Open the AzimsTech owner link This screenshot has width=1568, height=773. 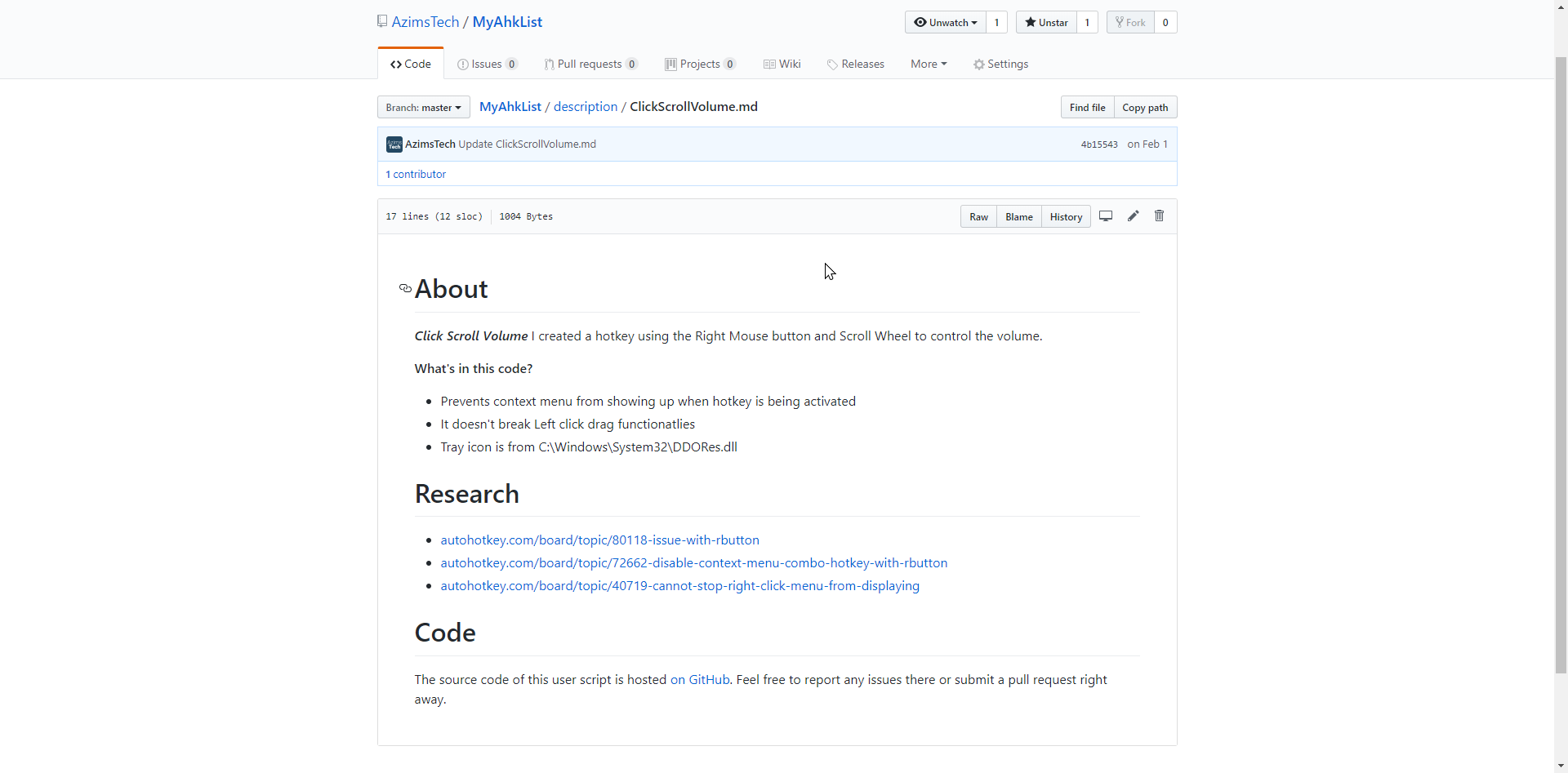pyautogui.click(x=425, y=22)
